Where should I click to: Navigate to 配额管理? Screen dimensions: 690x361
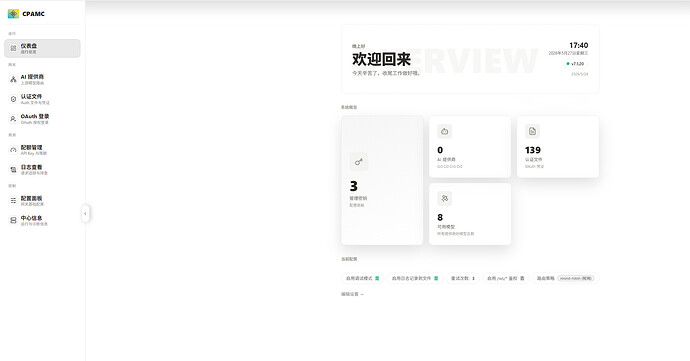tap(42, 150)
